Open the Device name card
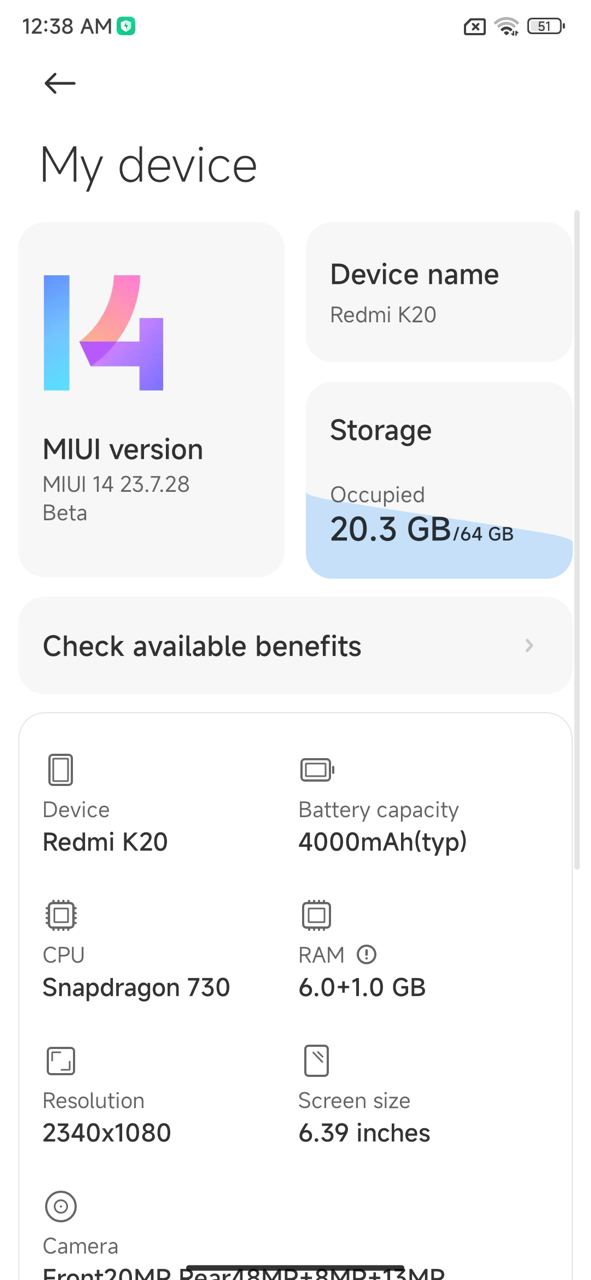The image size is (591, 1280). [x=439, y=292]
